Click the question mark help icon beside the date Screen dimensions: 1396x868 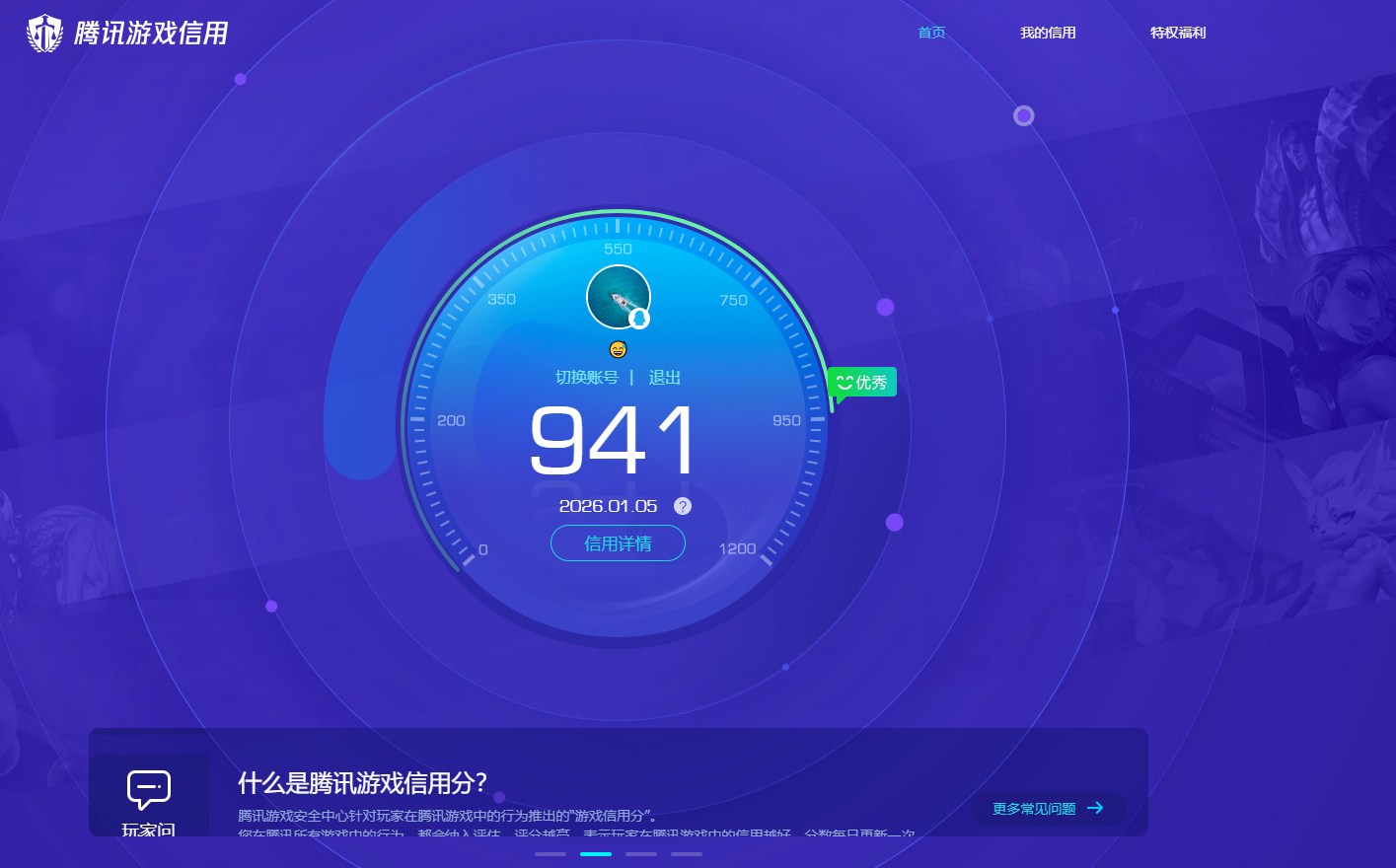683,506
